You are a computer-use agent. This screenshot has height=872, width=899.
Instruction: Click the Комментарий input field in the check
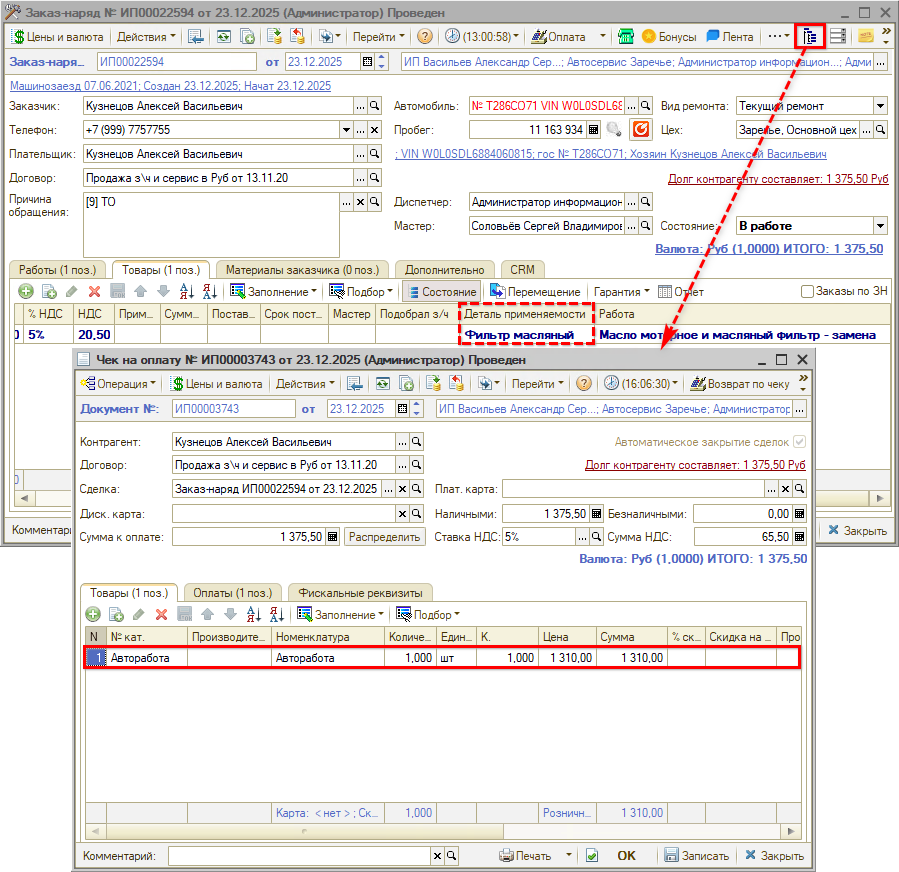299,856
